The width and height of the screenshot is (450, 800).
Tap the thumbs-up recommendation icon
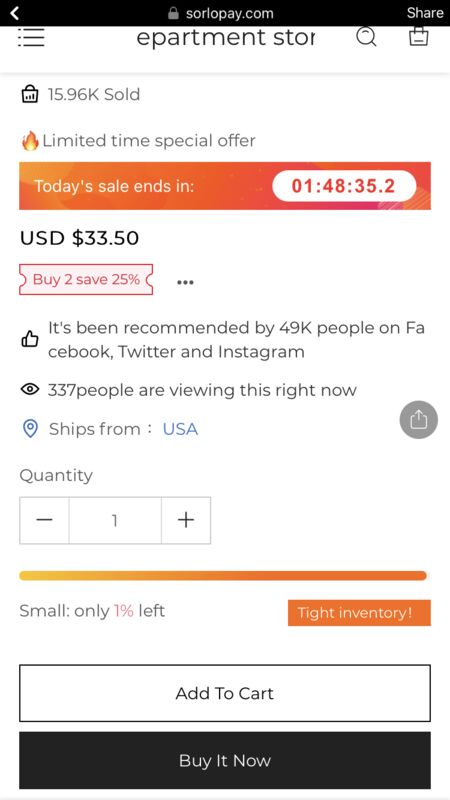(30, 339)
